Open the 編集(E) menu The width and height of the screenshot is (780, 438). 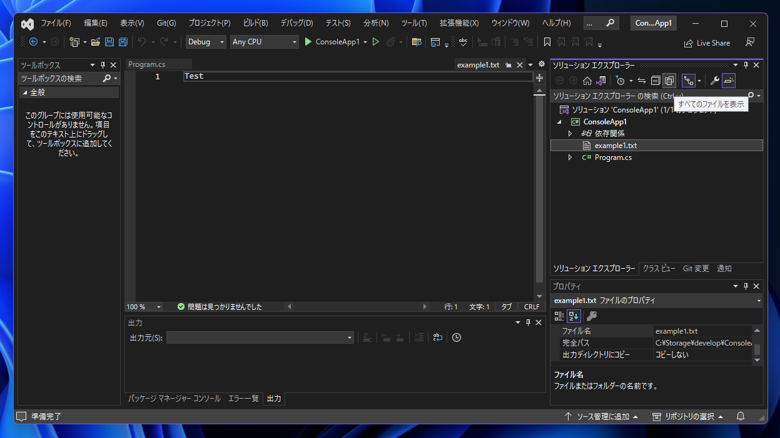[96, 23]
